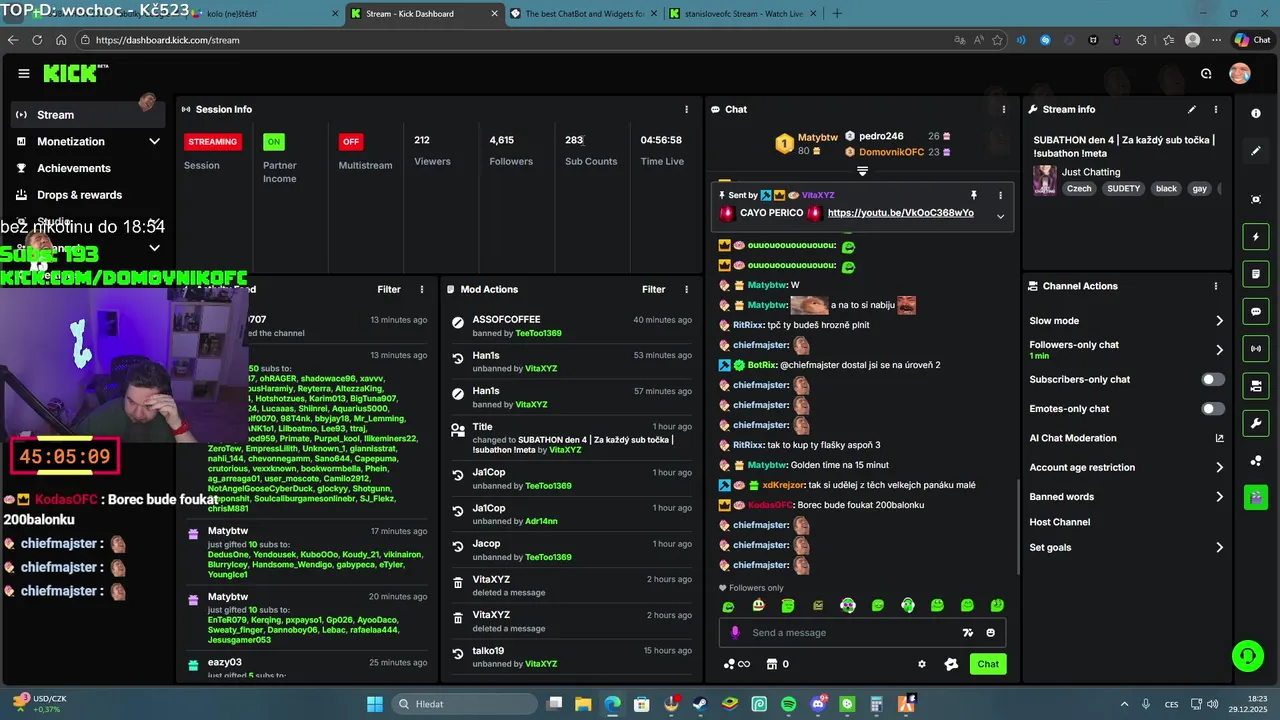Expand Followers-only chat settings
Screen dimensions: 1280x720
[1126, 350]
